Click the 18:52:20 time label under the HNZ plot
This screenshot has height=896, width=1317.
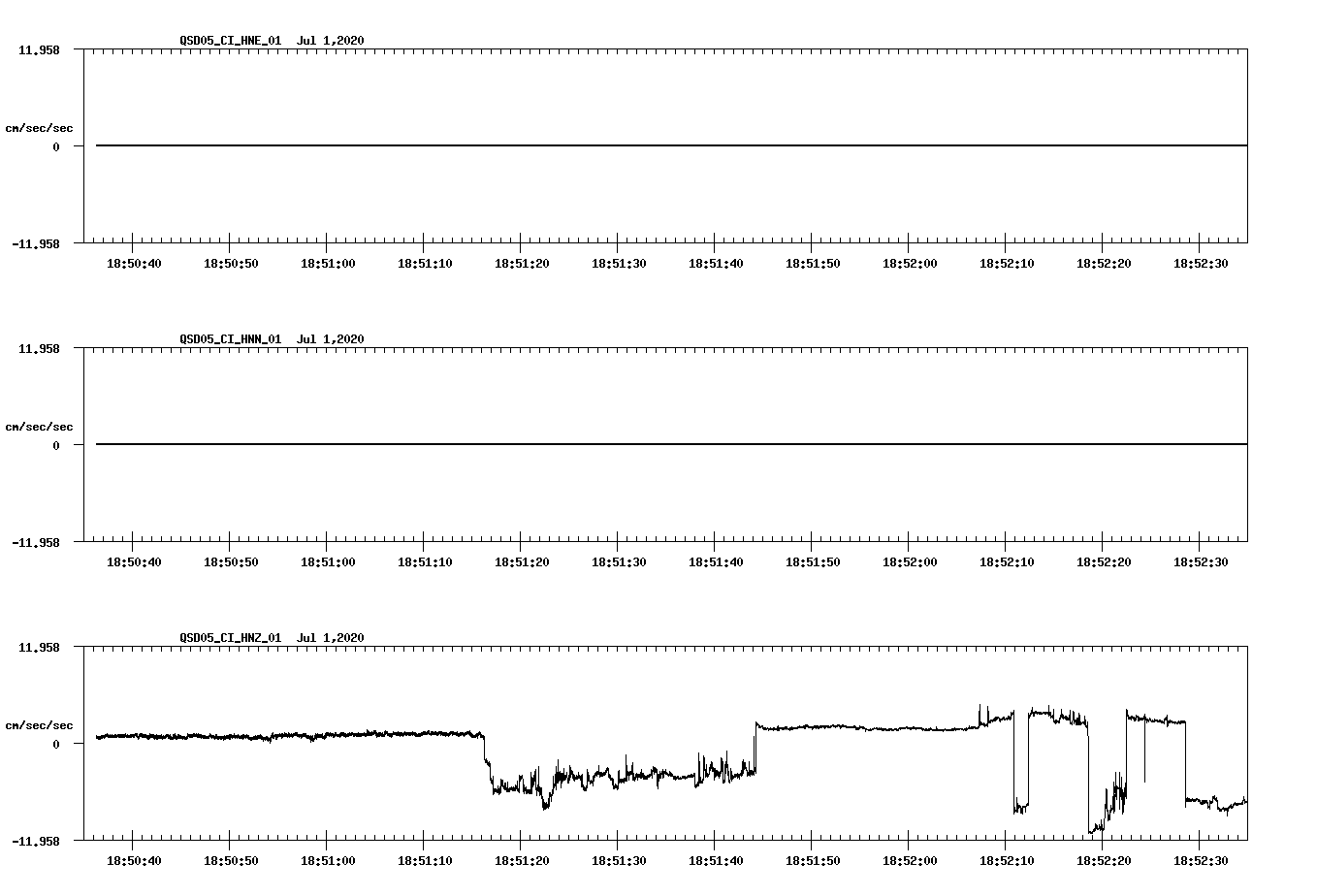tap(1104, 861)
